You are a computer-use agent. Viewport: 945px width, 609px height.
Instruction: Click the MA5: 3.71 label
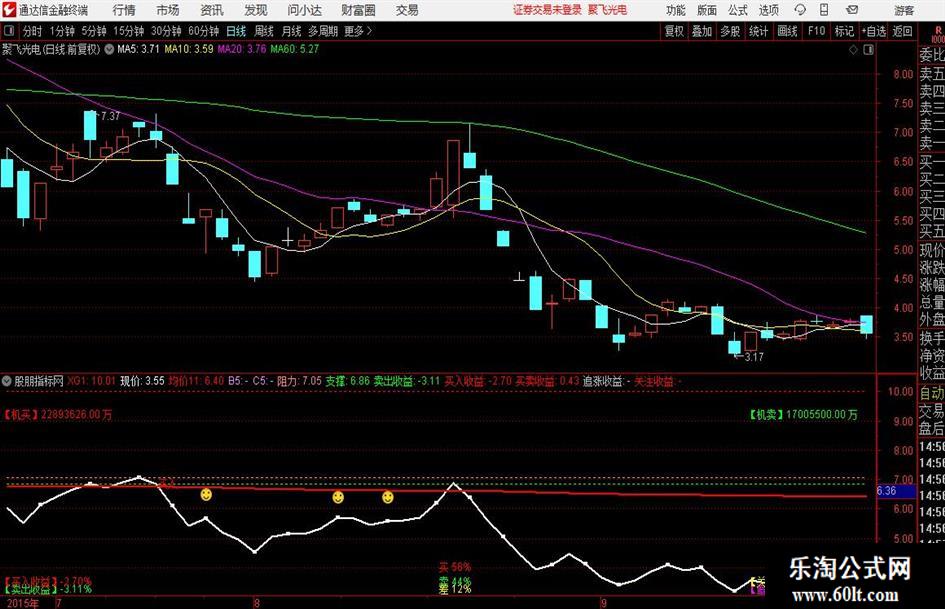coord(138,49)
